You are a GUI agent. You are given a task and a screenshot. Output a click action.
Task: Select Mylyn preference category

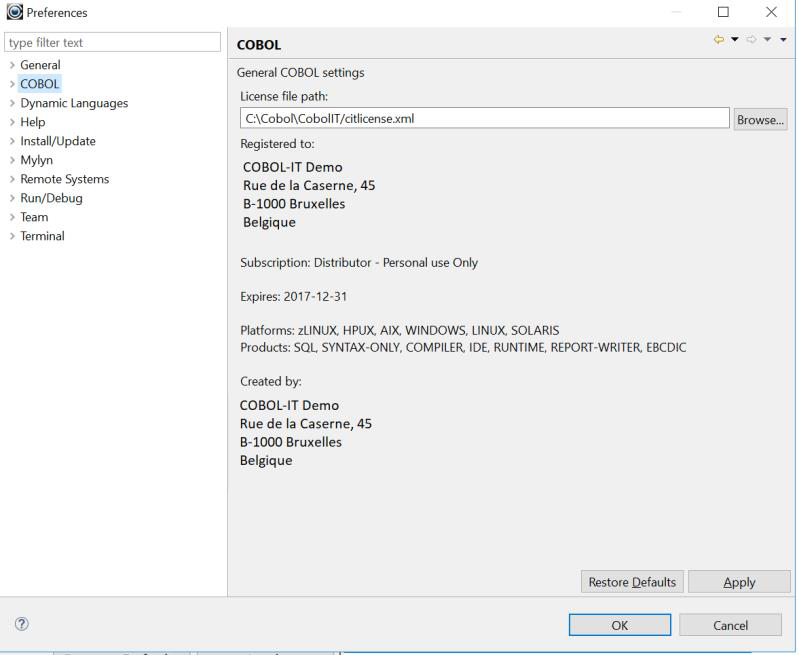pos(36,160)
